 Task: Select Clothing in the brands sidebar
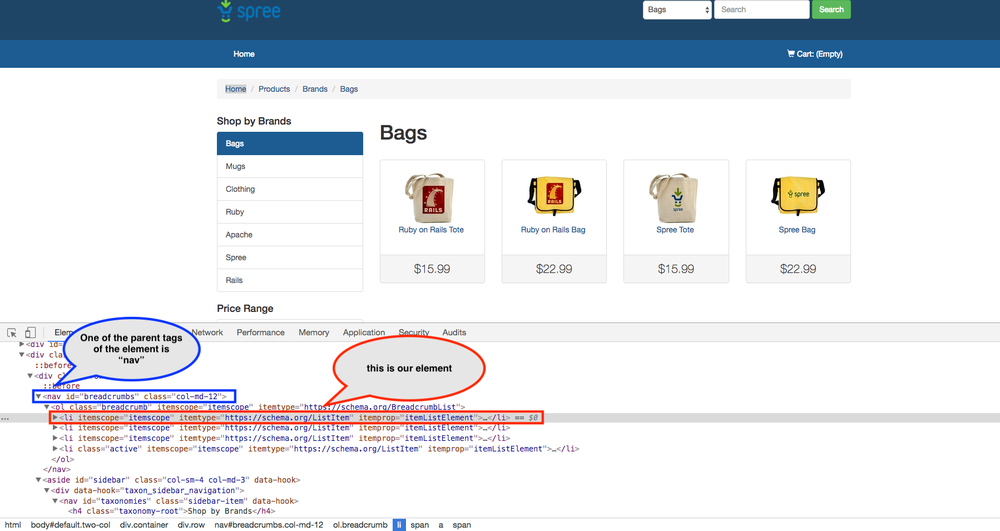(x=290, y=189)
